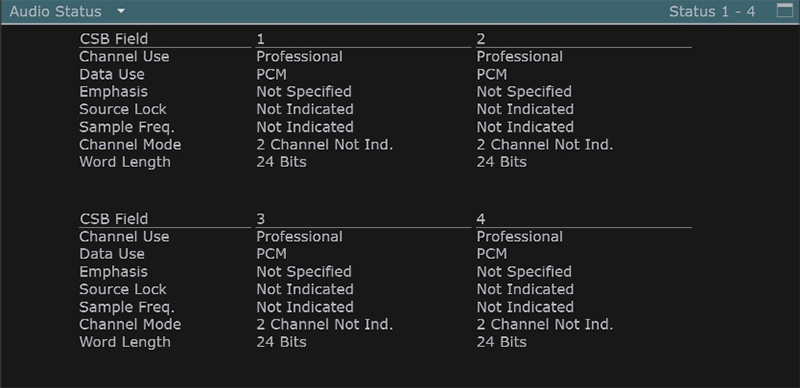Viewport: 800px width, 388px height.
Task: Click channel 4 Sample Freq. Not Indicated
Action: (525, 307)
